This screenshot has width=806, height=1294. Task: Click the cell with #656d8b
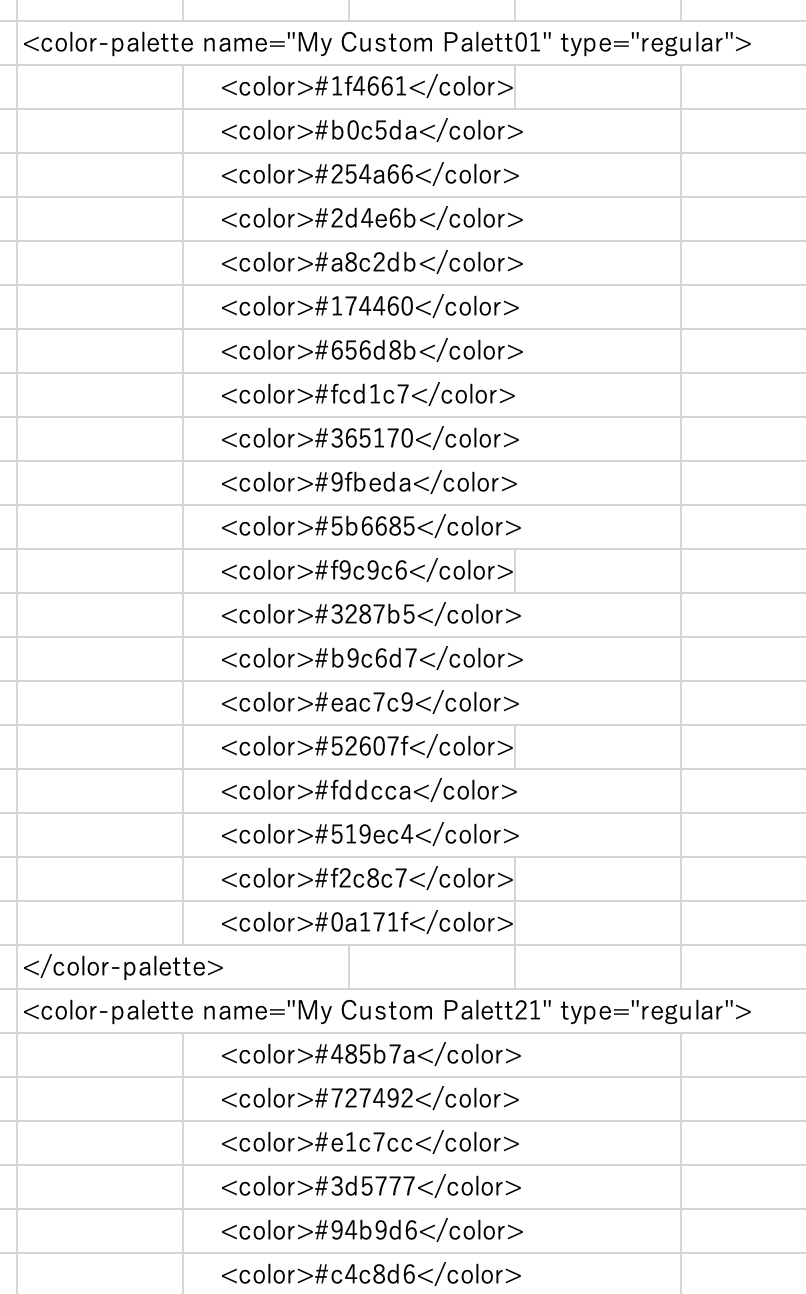(349, 351)
